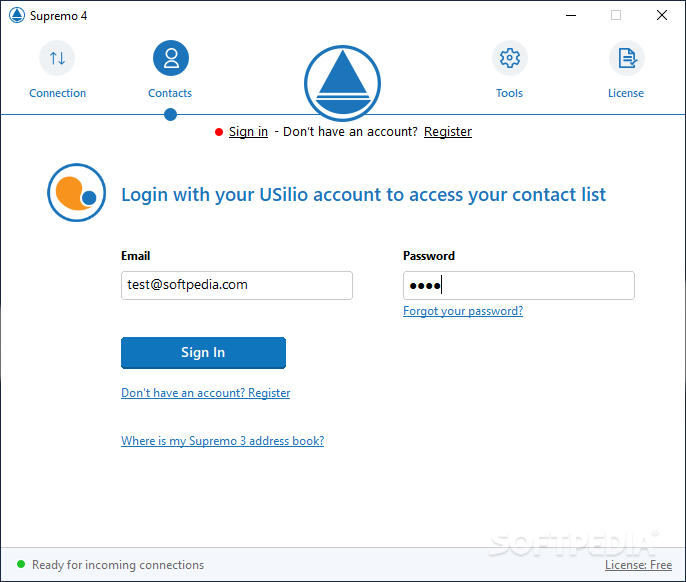The width and height of the screenshot is (686, 582).
Task: Click the green ready status indicator
Action: click(x=21, y=564)
